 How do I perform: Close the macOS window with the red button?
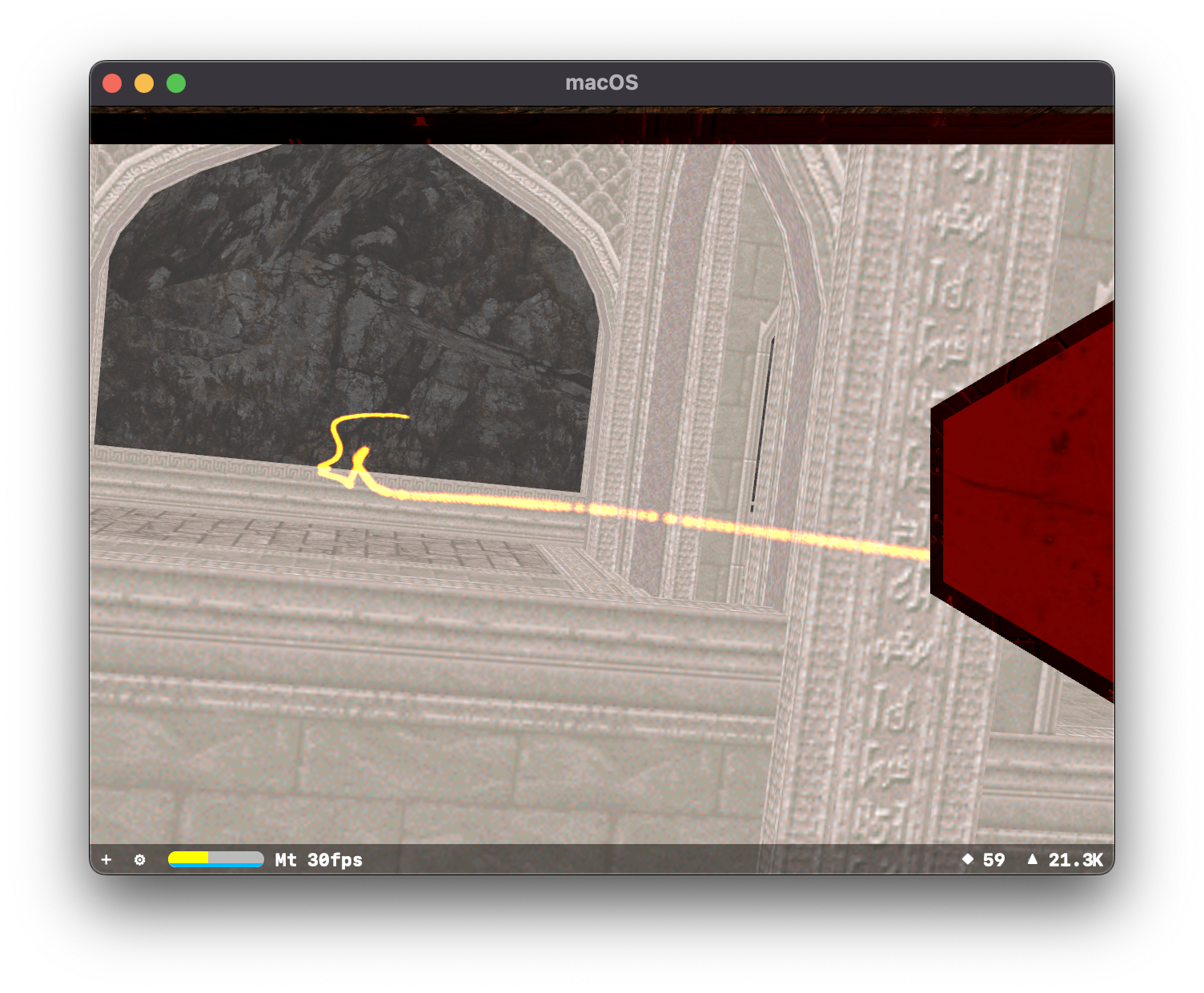click(112, 83)
